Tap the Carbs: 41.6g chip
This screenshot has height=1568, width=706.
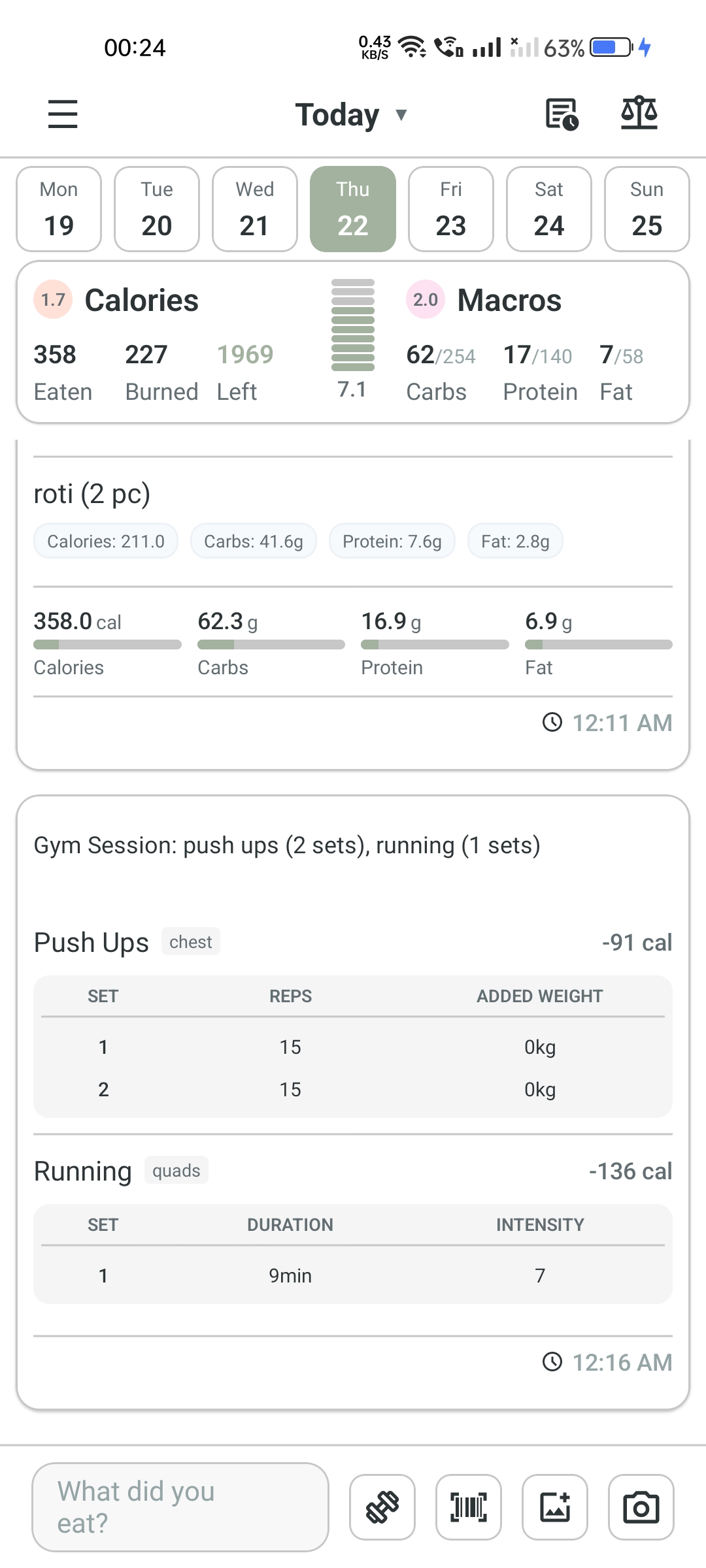(x=253, y=540)
